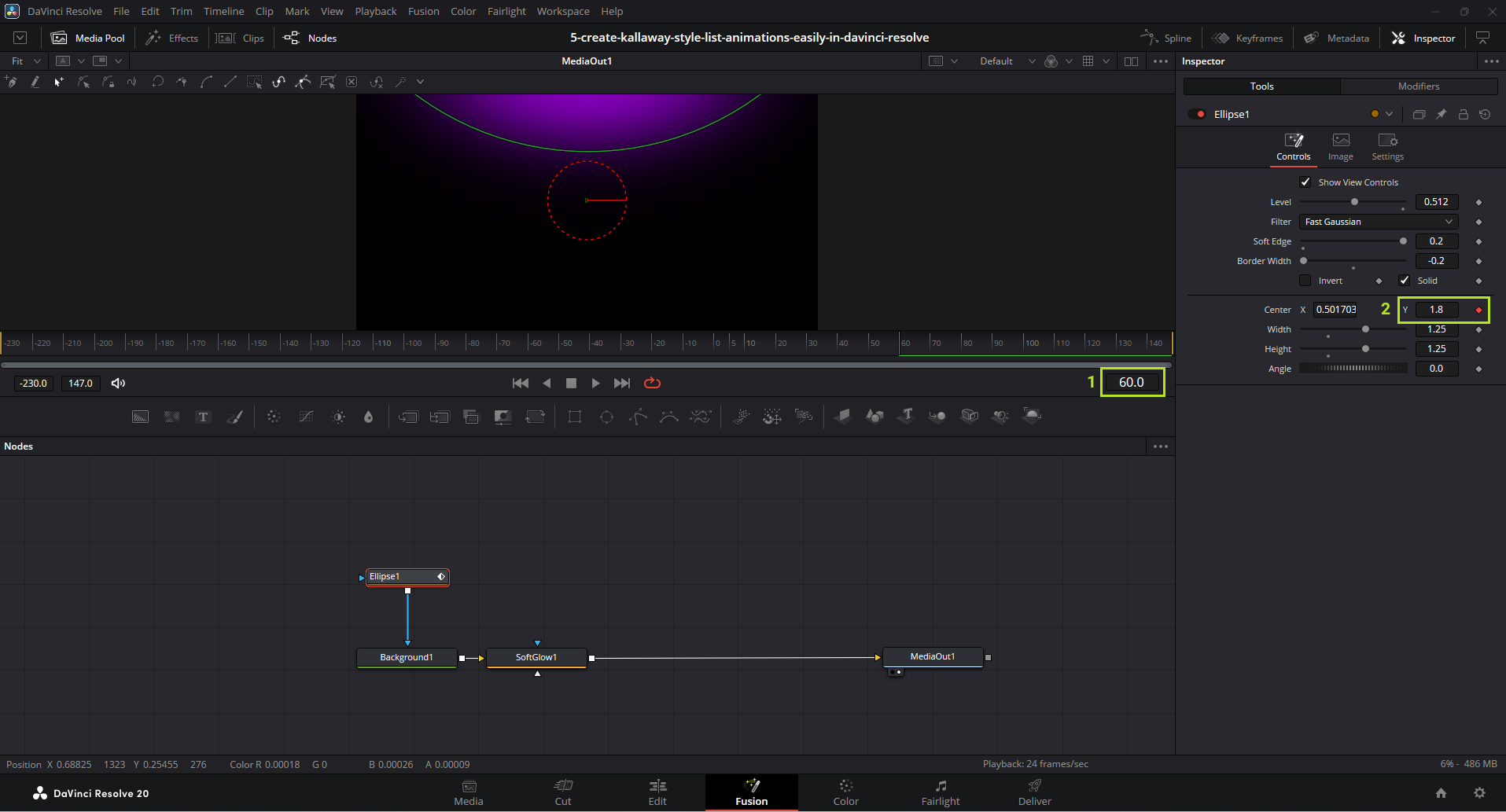
Task: Switch to the Deliver page
Action: click(1034, 792)
